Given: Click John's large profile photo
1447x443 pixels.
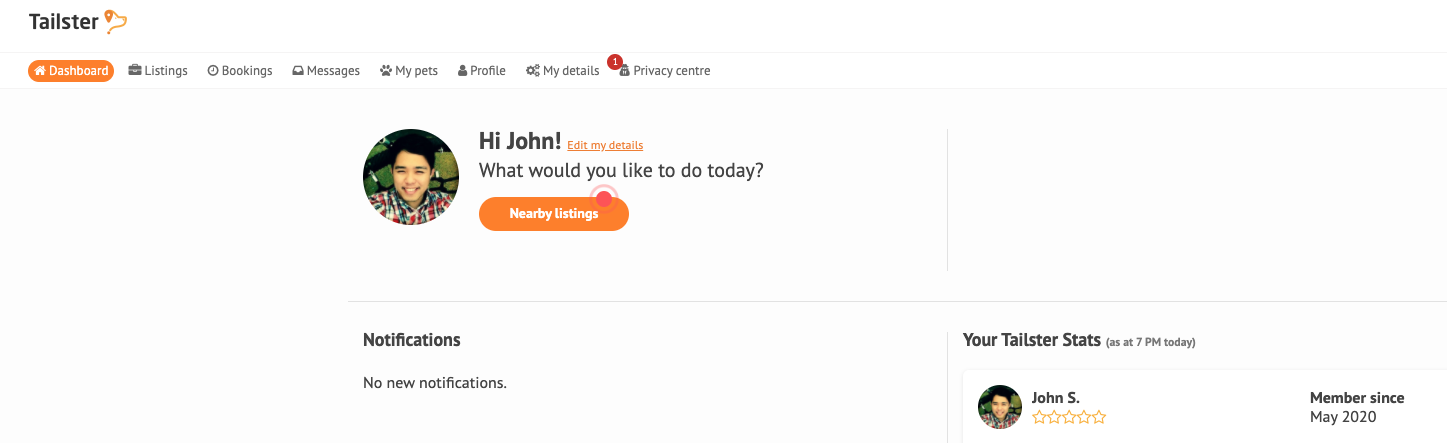Looking at the screenshot, I should tap(411, 177).
